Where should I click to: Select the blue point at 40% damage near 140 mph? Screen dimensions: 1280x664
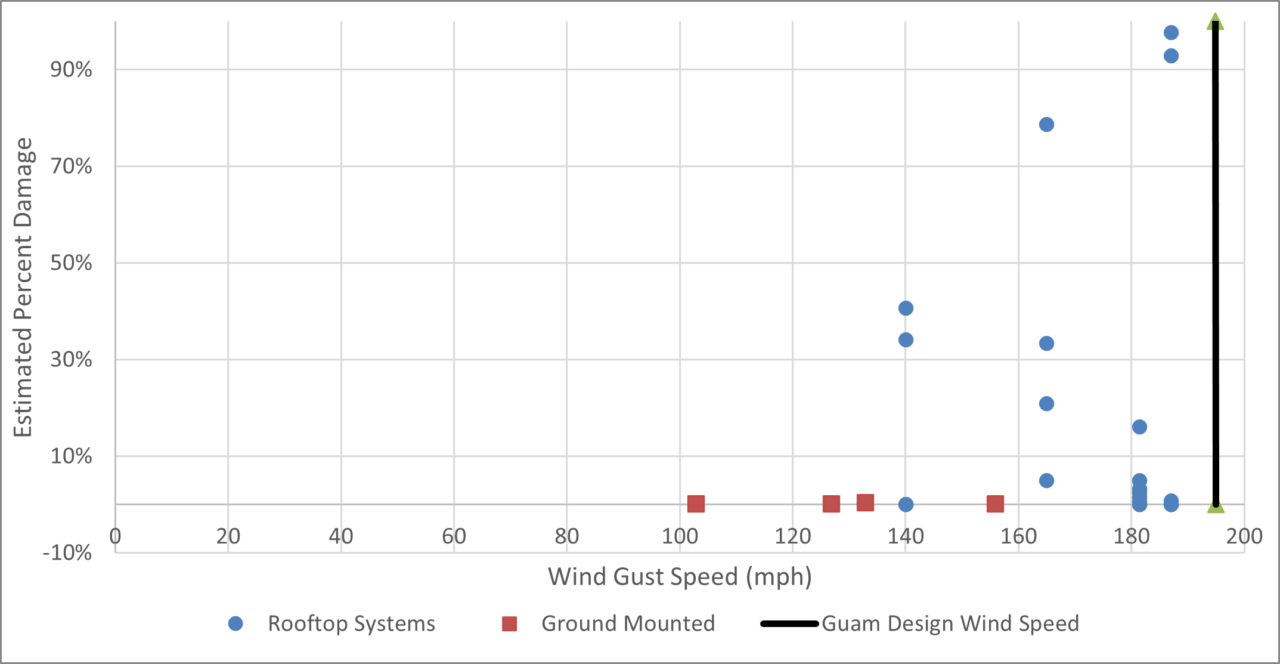pyautogui.click(x=906, y=308)
